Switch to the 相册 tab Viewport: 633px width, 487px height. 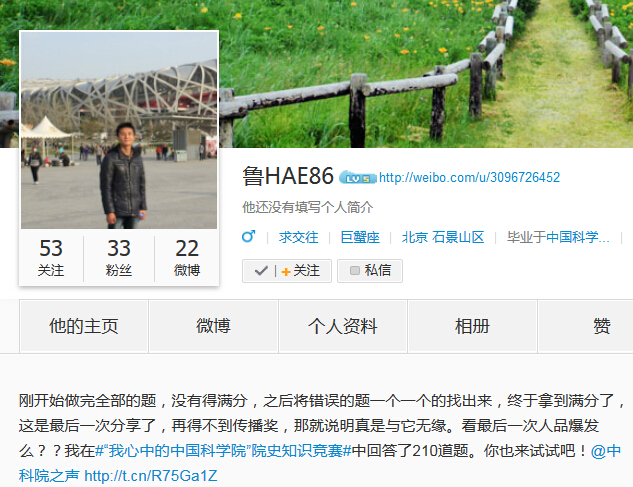[x=472, y=326]
